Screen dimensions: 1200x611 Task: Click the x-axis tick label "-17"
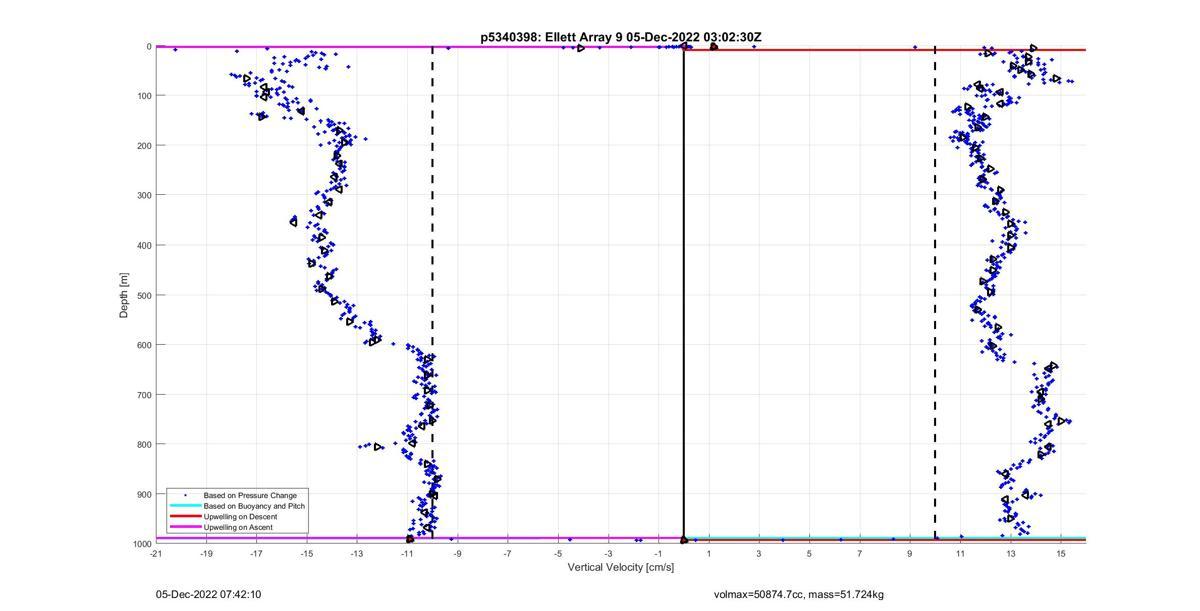click(x=256, y=553)
